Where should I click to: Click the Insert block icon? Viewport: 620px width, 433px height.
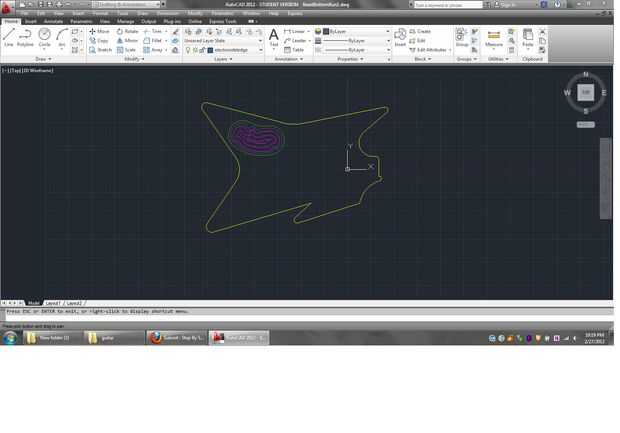click(x=400, y=37)
